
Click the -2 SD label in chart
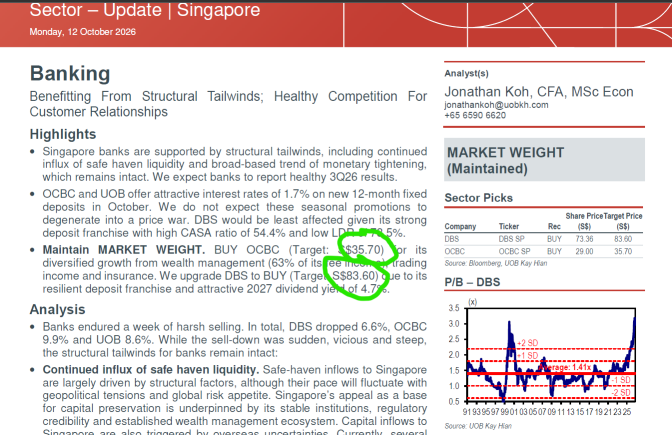pos(621,393)
